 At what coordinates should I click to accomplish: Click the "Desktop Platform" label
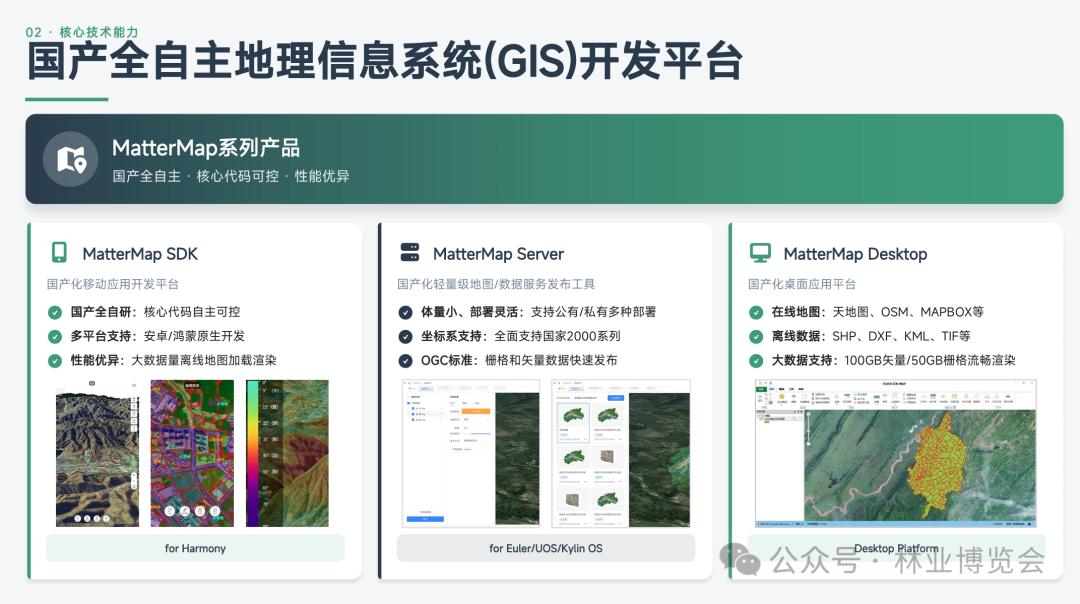point(896,548)
